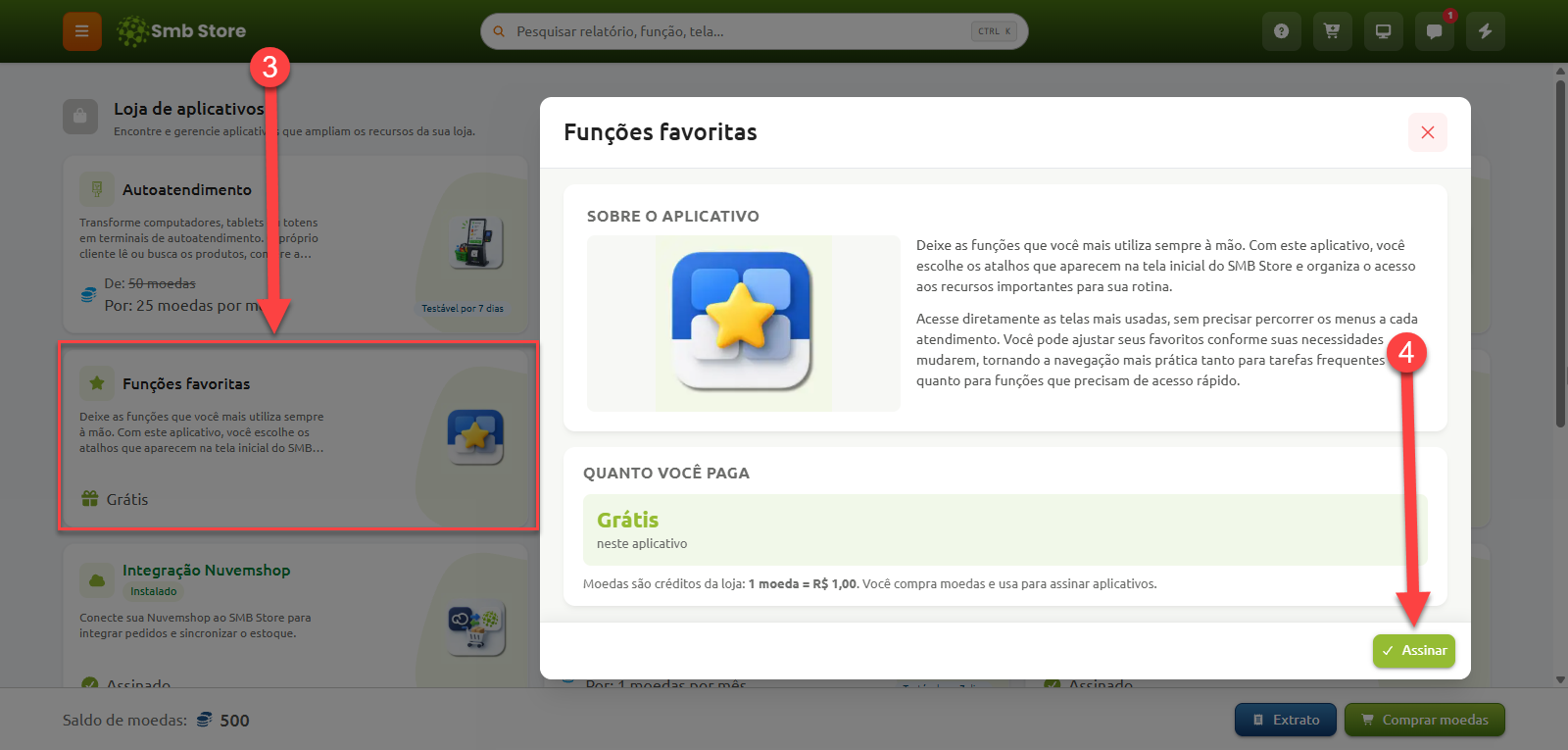
Task: Open the help question mark icon
Action: point(1281,31)
